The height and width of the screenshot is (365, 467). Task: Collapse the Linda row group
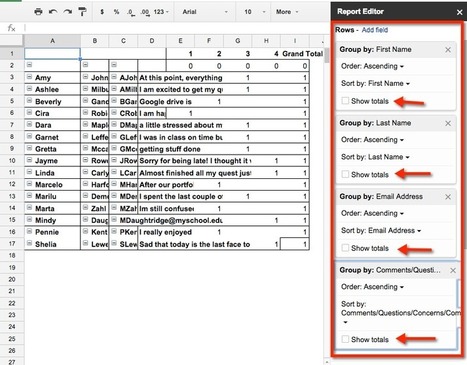click(29, 172)
